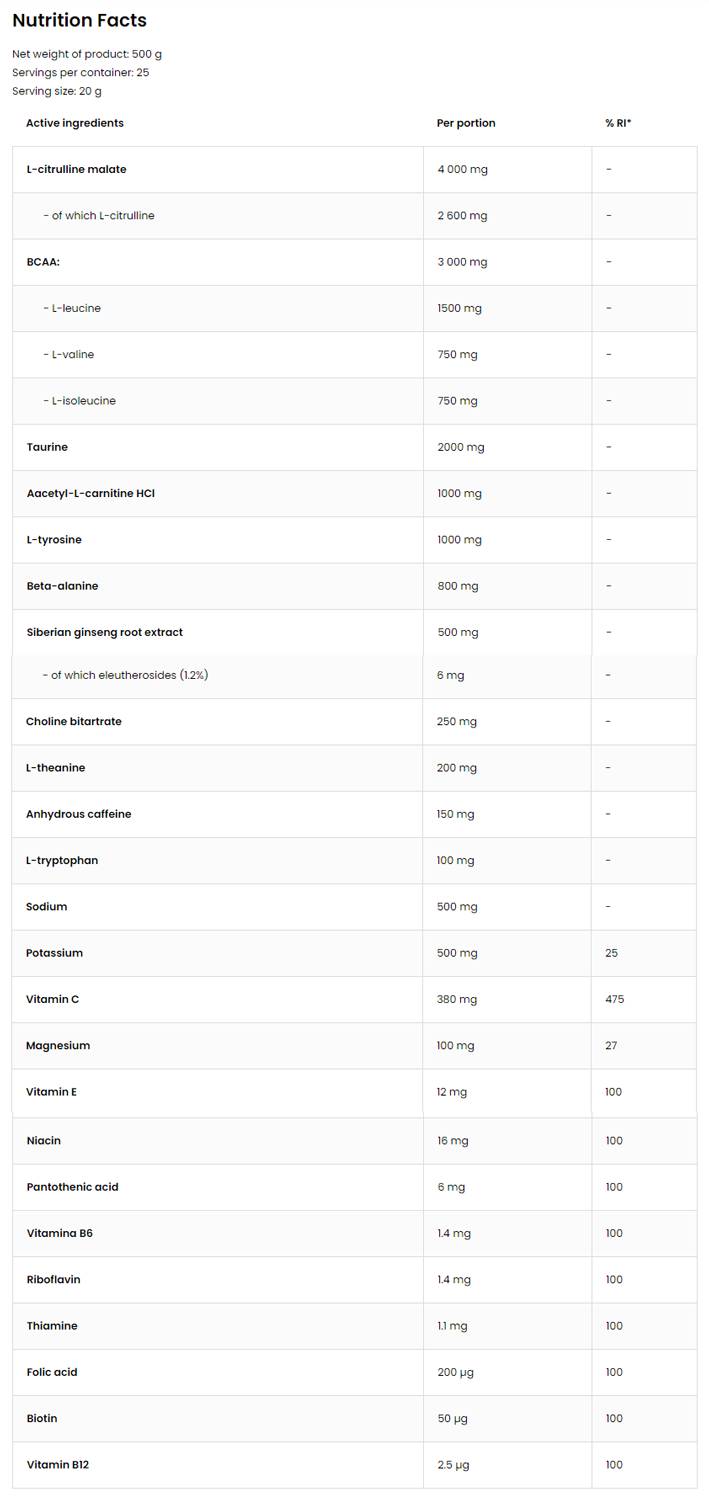709x1500 pixels.
Task: Select the 475 % RI value
Action: point(614,999)
